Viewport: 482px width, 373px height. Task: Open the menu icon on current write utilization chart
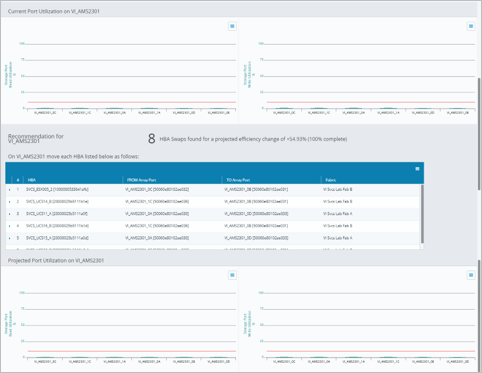pos(471,26)
